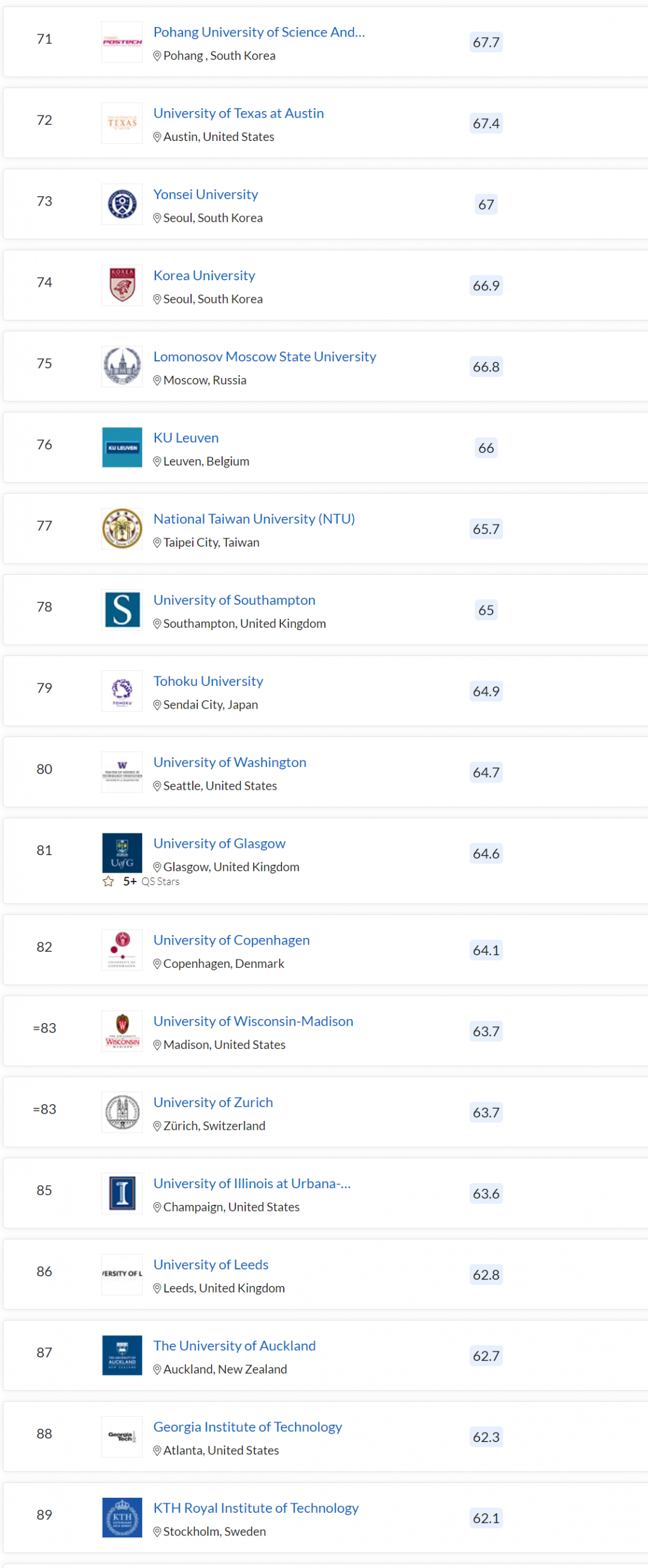Image resolution: width=648 pixels, height=1568 pixels.
Task: Click the University of Texas logo
Action: click(x=122, y=123)
